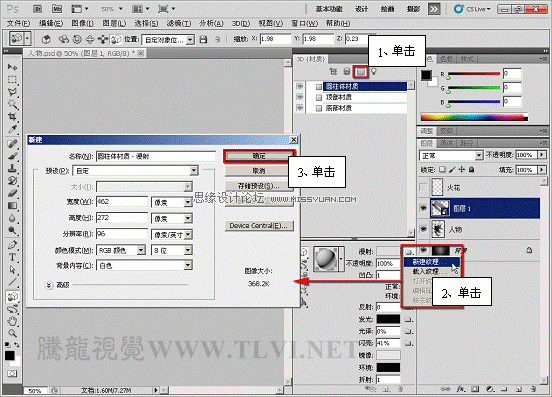552x397 pixels.
Task: Select the Type tool
Action: click(12, 257)
